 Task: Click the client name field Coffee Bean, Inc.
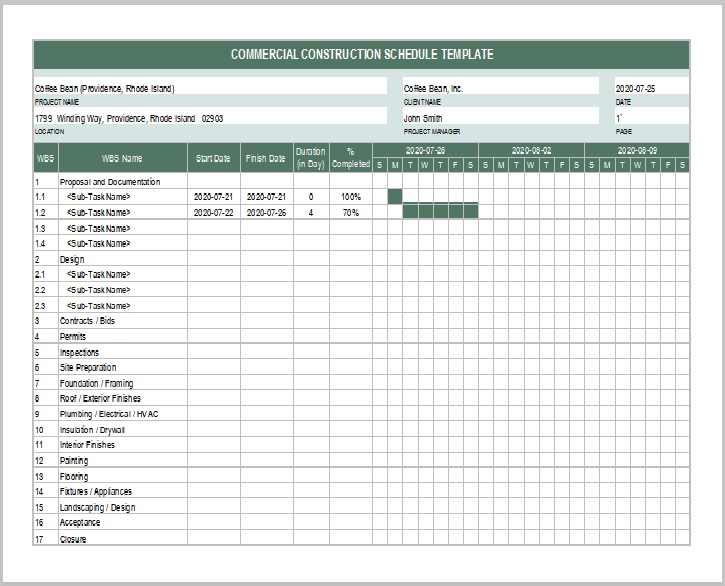pos(501,86)
